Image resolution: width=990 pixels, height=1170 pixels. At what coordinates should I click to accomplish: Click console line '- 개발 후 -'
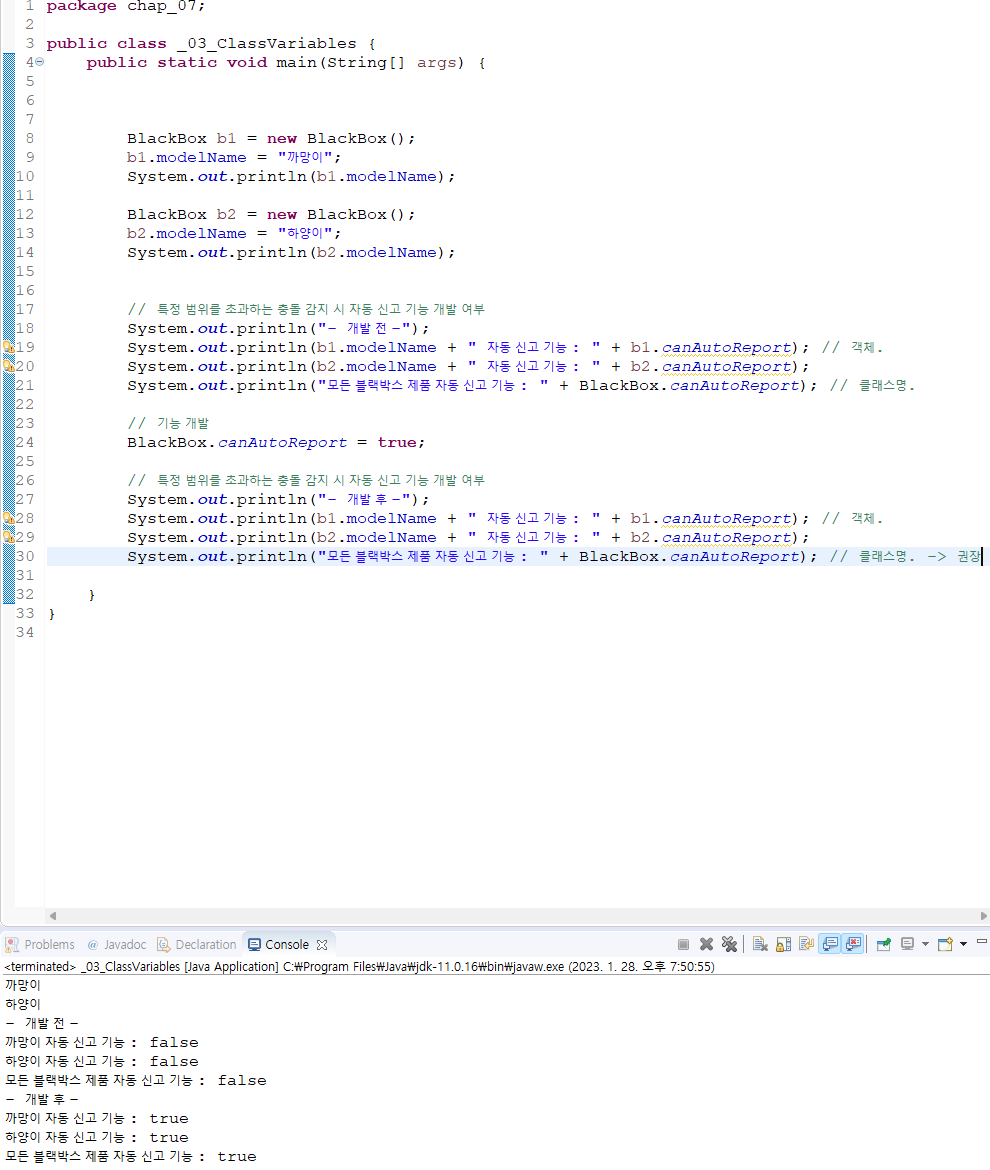click(41, 1099)
